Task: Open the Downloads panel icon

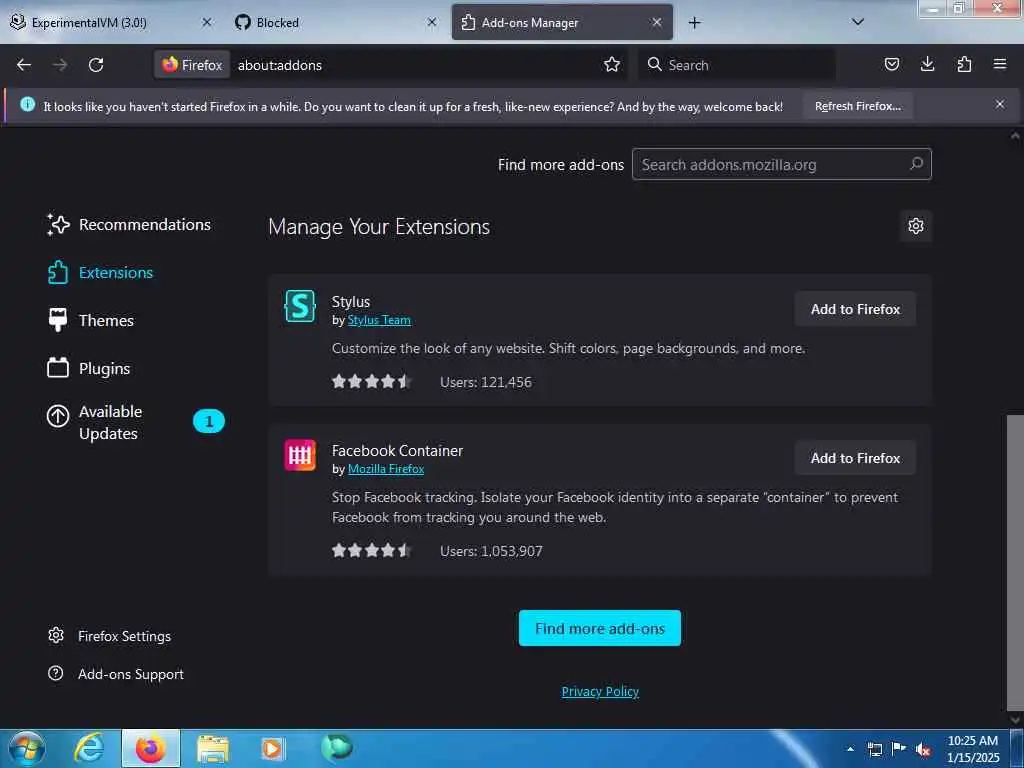Action: coord(927,64)
